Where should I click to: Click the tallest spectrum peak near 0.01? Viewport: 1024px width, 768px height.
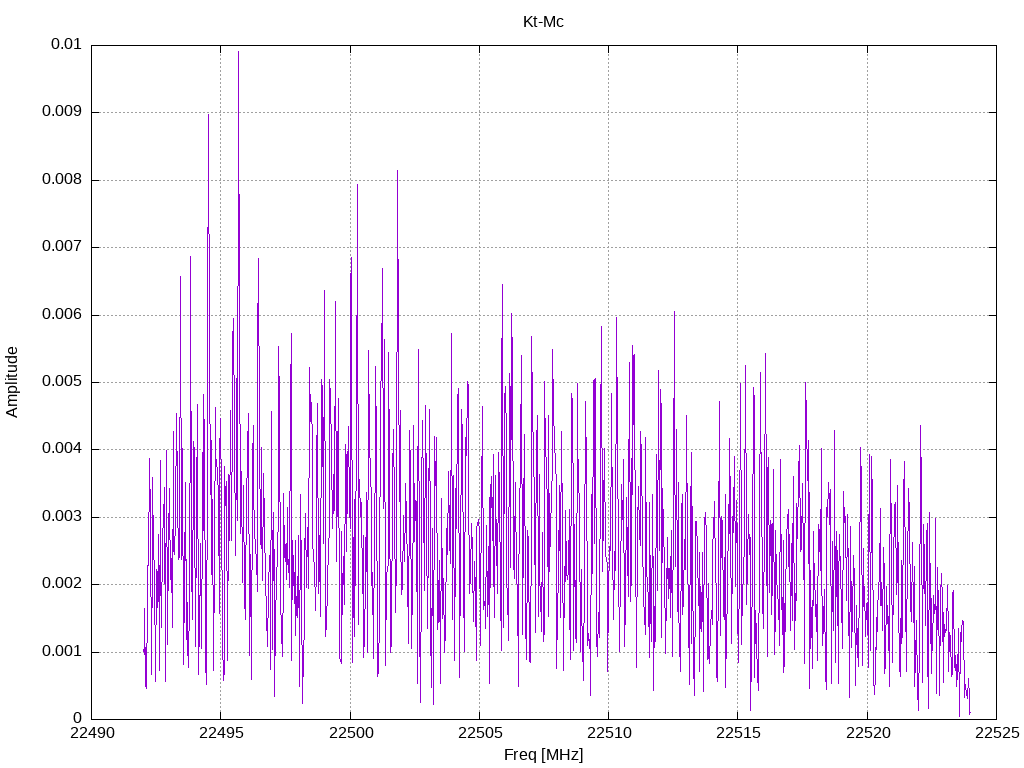pos(238,52)
